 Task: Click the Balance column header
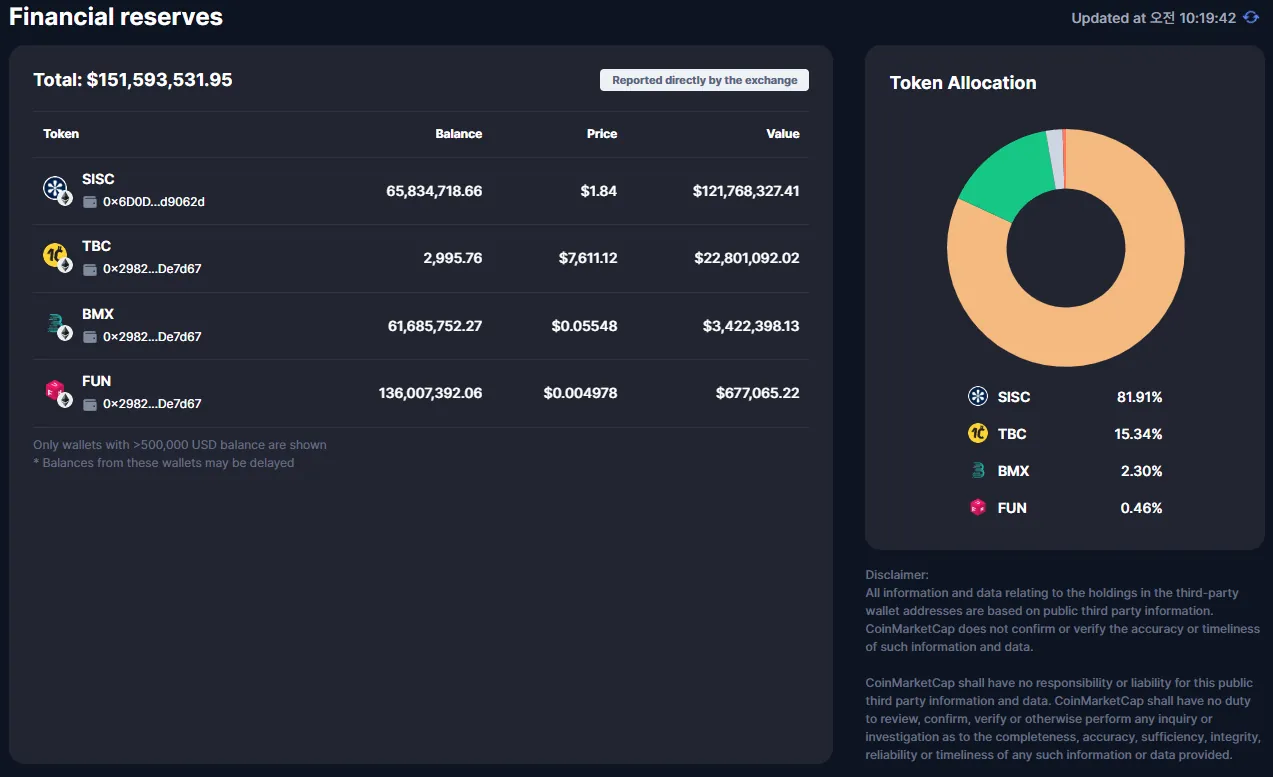click(459, 134)
